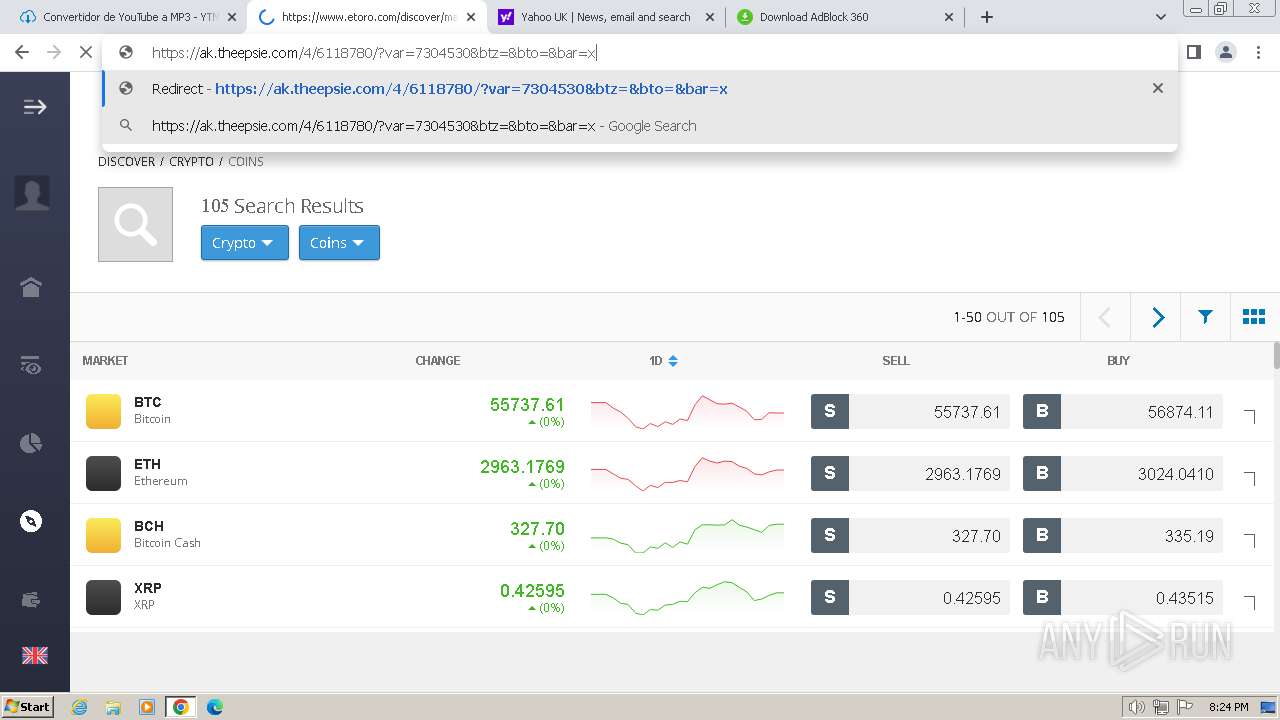Open XRP row options corner icon

click(x=1250, y=602)
